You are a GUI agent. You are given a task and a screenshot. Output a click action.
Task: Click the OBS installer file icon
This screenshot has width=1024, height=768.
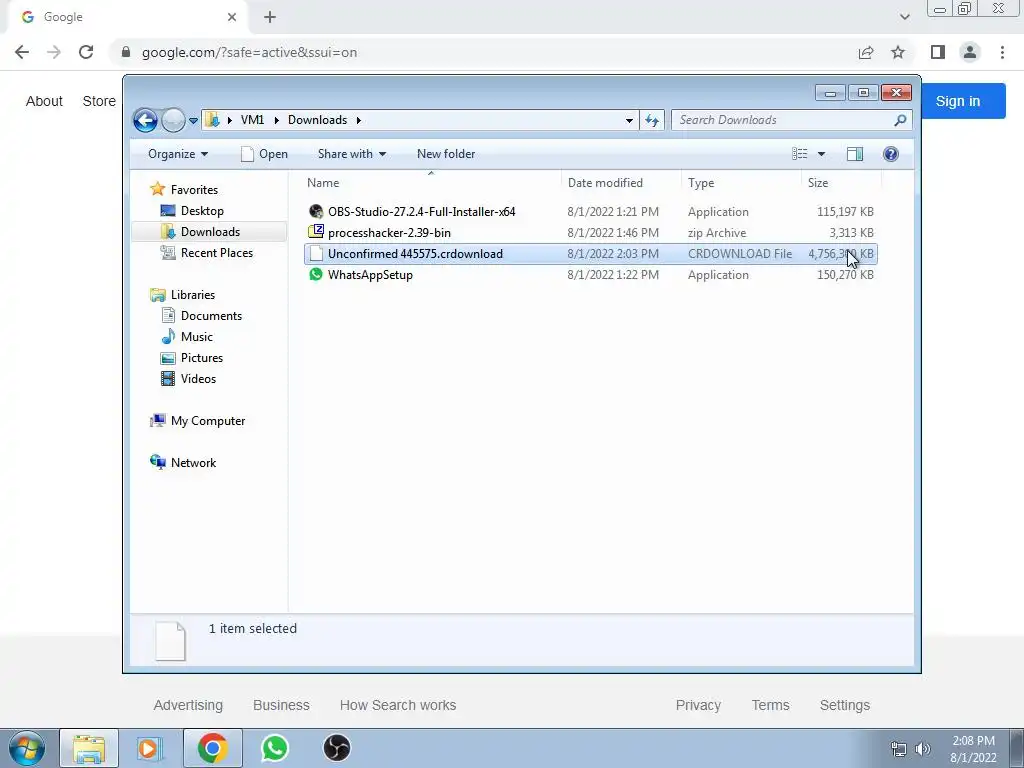(316, 211)
